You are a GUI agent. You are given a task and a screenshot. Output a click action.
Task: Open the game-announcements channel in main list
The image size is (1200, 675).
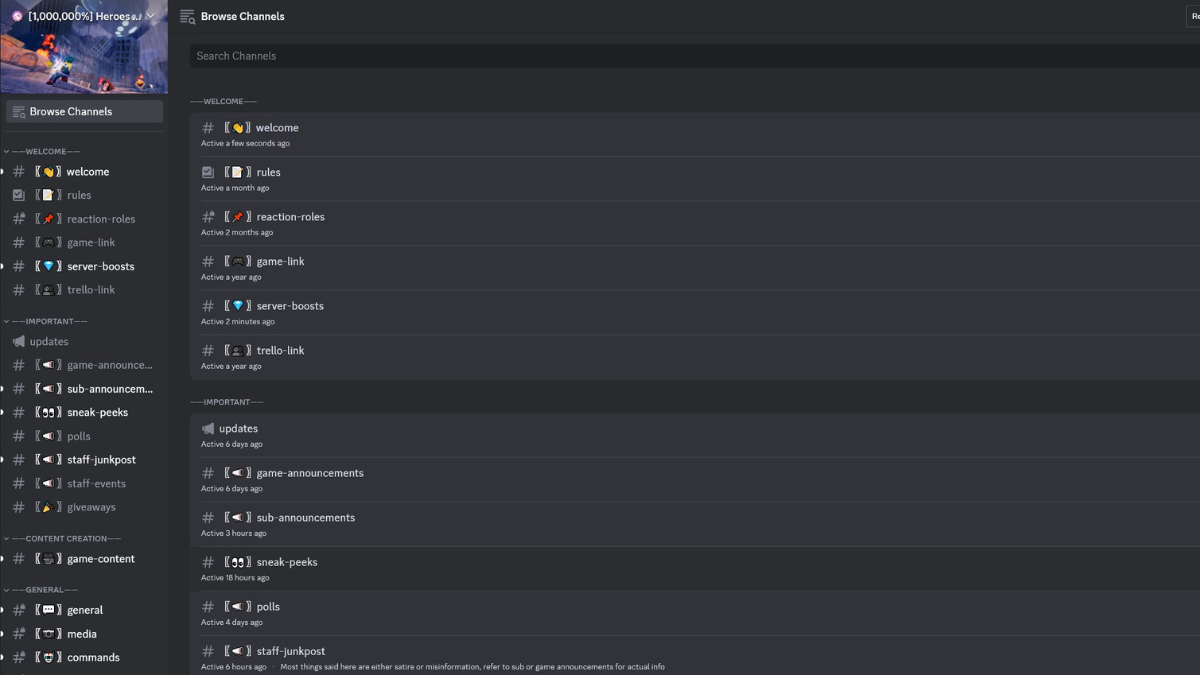(310, 473)
